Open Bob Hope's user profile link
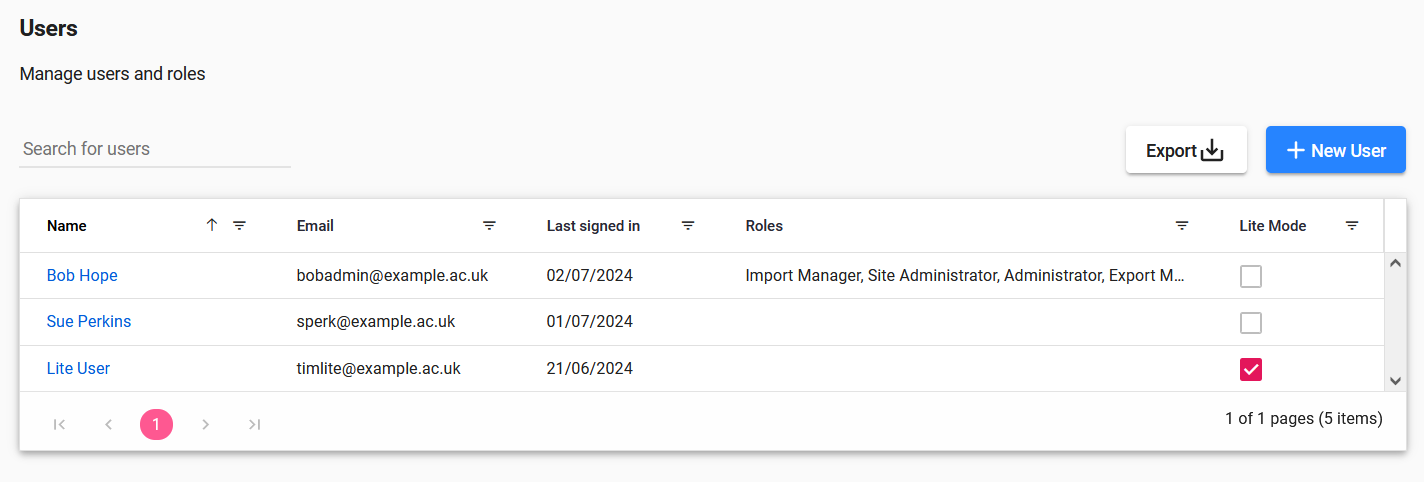 (x=82, y=275)
